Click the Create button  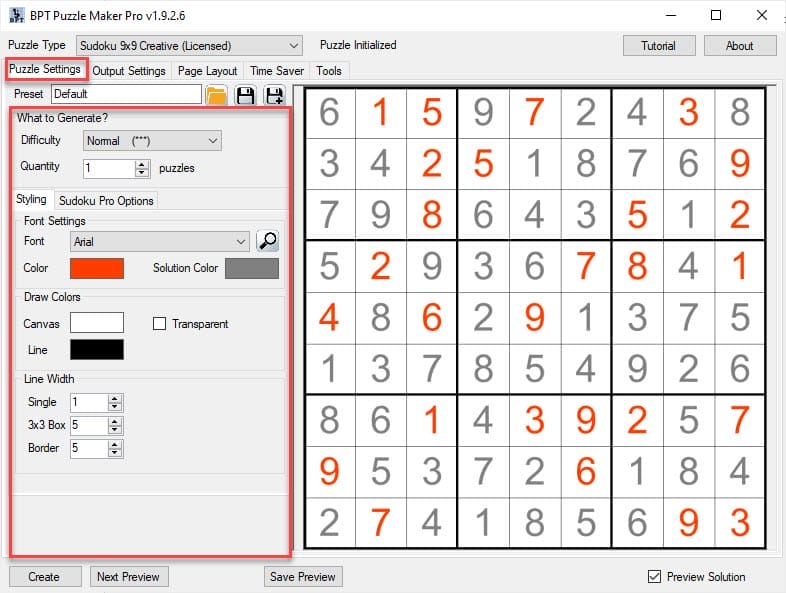pos(44,577)
